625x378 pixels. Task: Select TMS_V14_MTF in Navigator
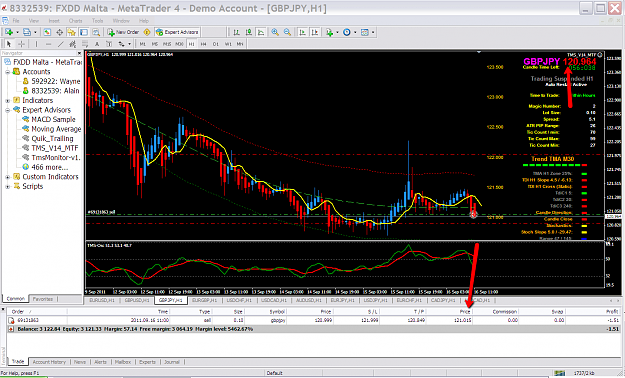55,148
